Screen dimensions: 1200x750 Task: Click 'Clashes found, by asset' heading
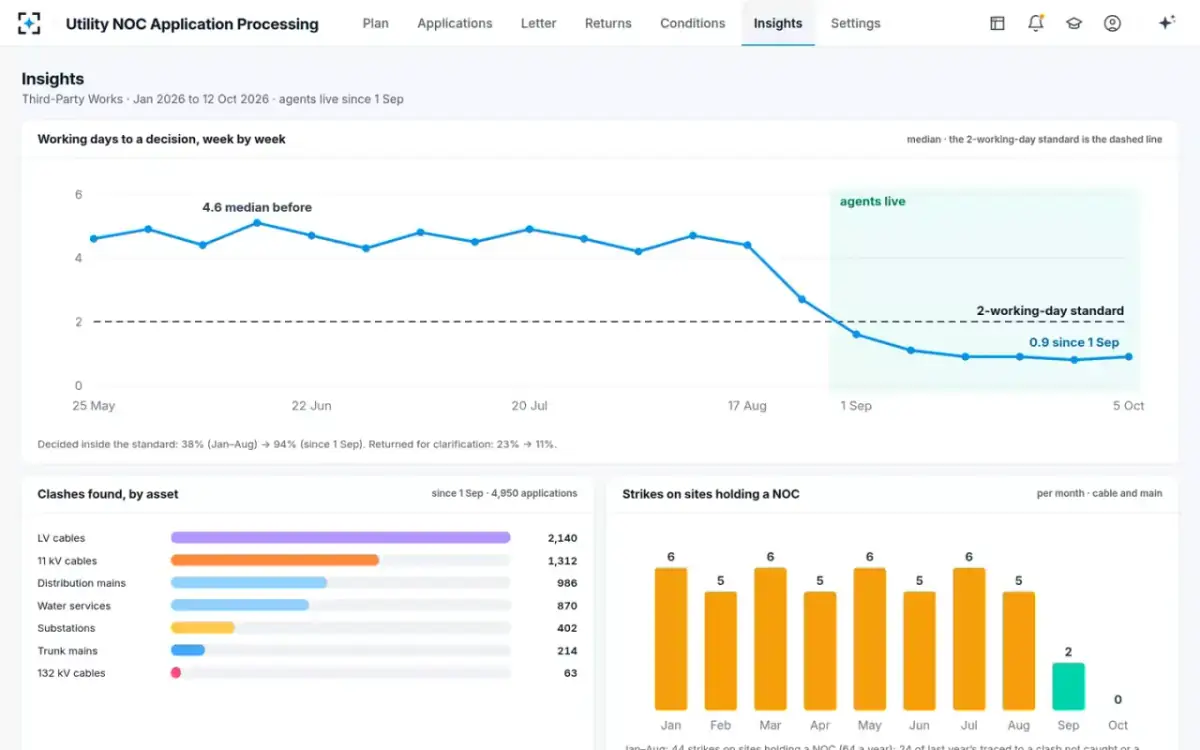[x=108, y=494]
